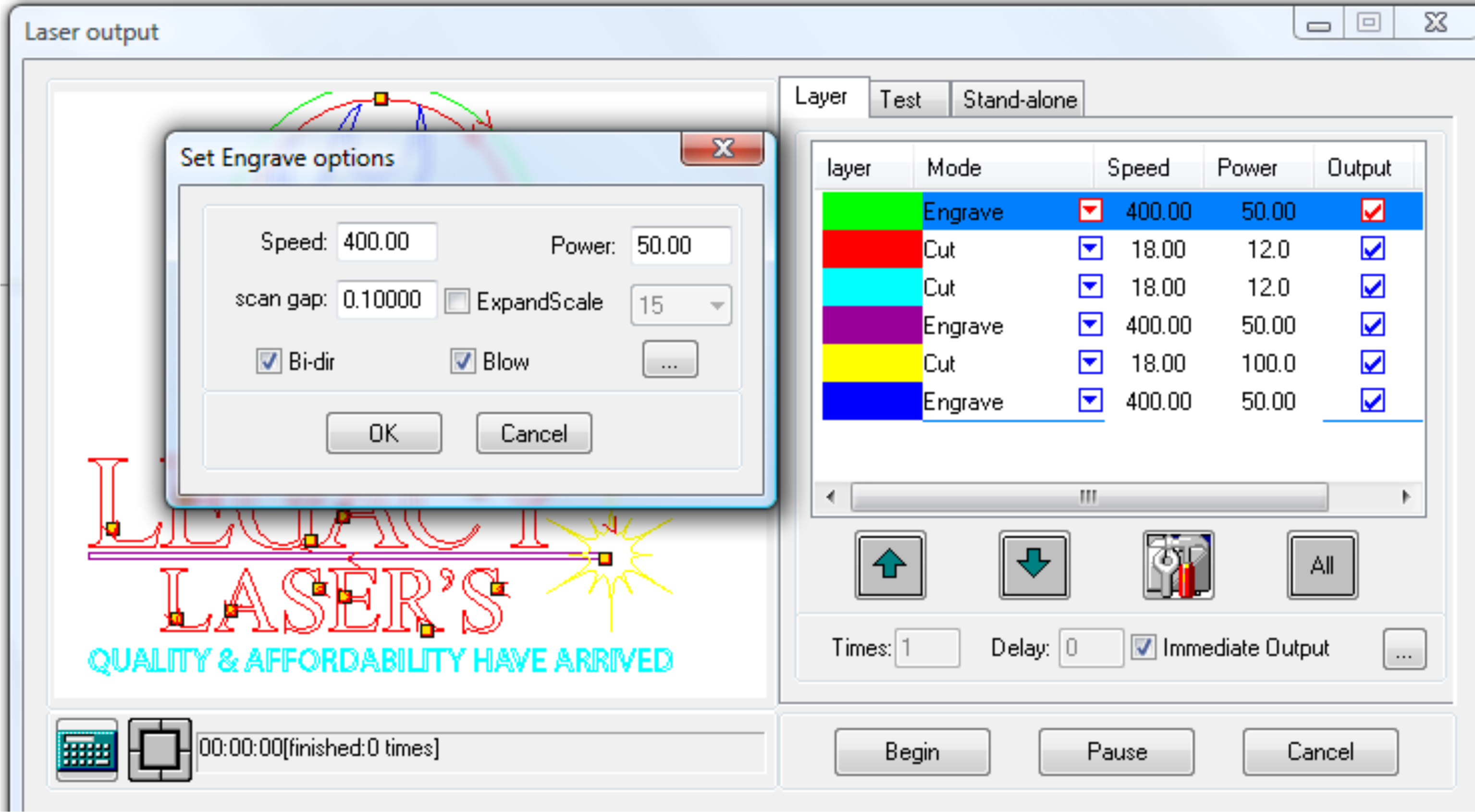
Task: Toggle output checkbox for yellow Cut layer
Action: coord(1373,362)
